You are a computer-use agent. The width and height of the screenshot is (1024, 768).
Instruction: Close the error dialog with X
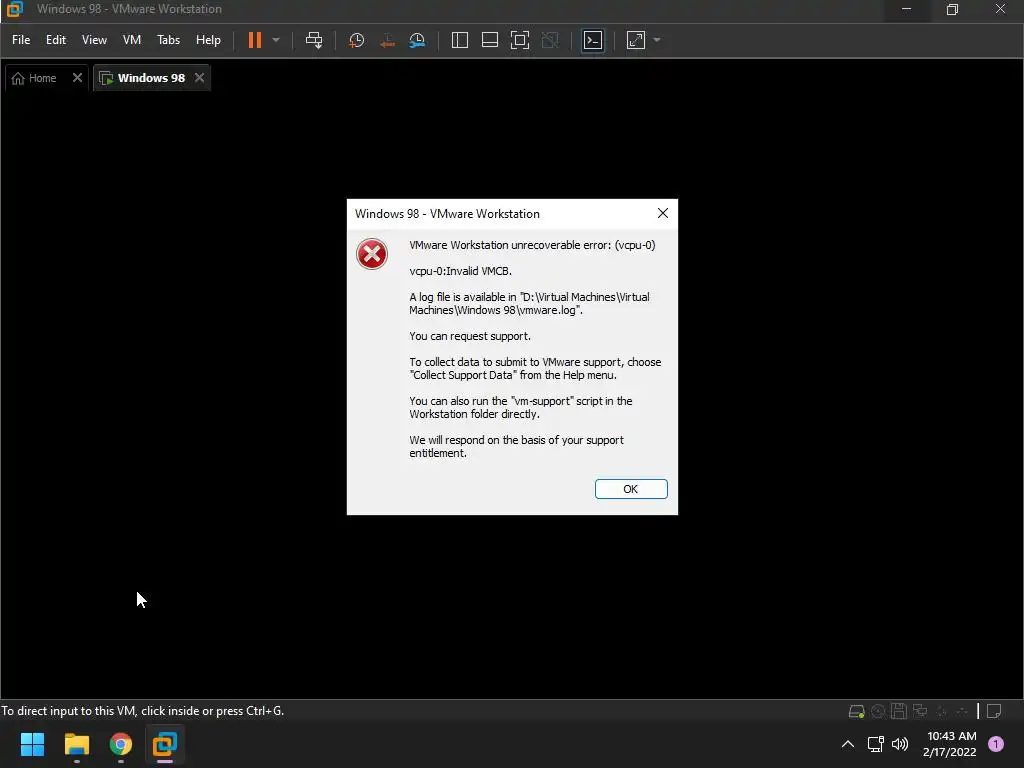tap(662, 214)
